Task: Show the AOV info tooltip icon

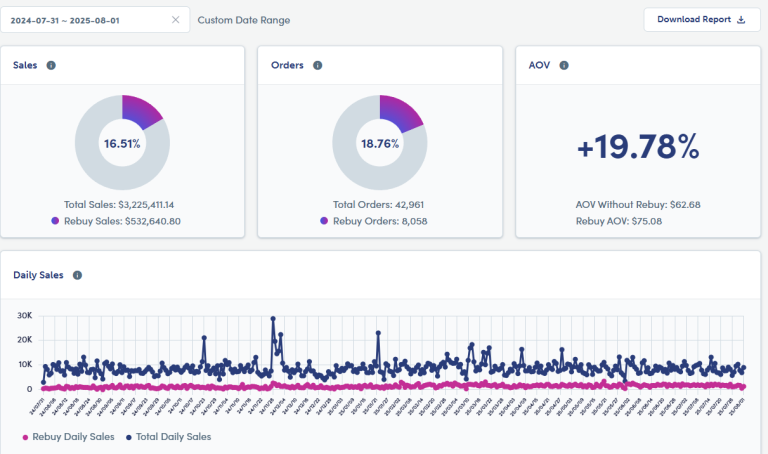Action: coord(564,65)
